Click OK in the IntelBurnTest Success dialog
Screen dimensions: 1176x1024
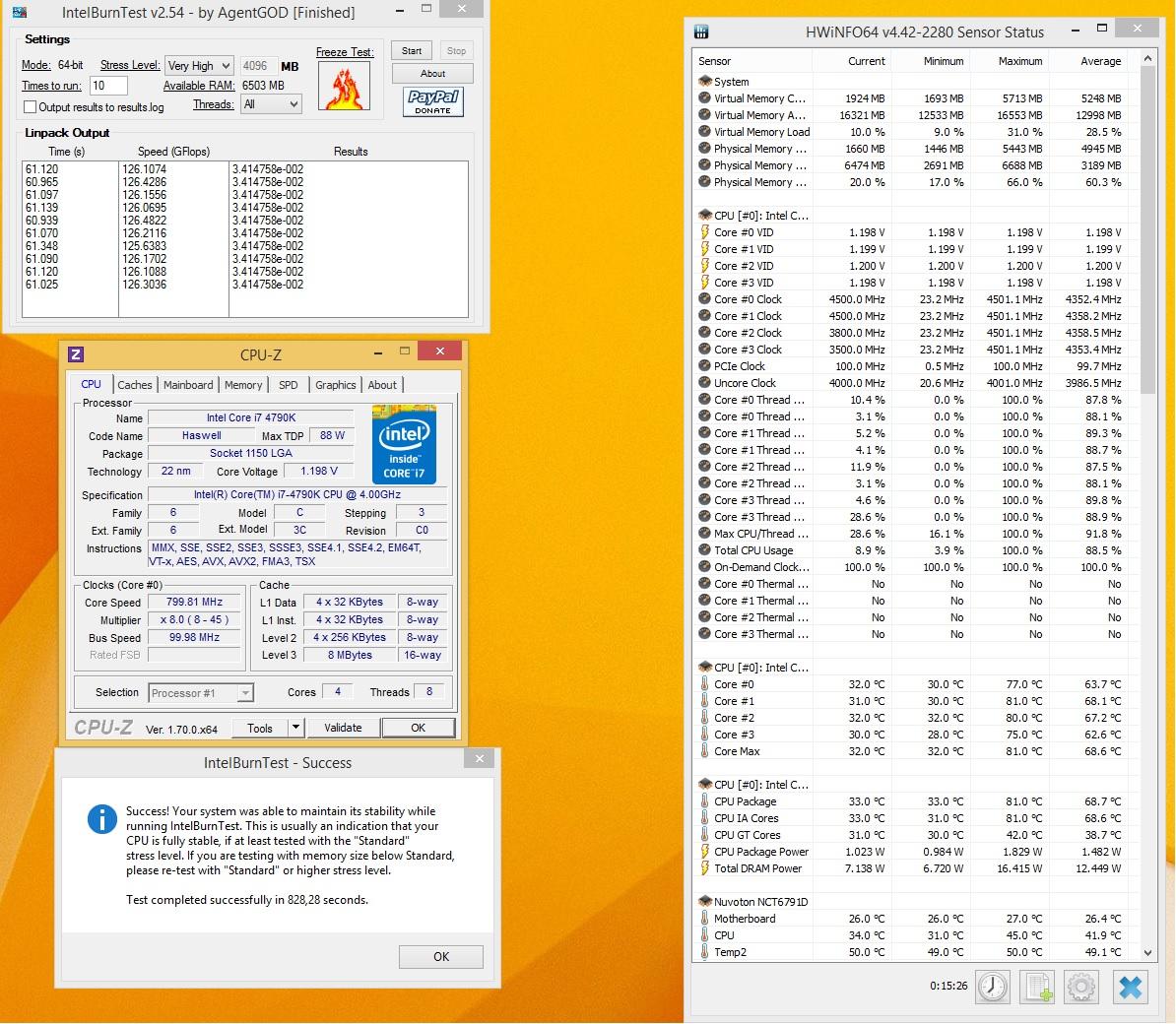tap(441, 956)
